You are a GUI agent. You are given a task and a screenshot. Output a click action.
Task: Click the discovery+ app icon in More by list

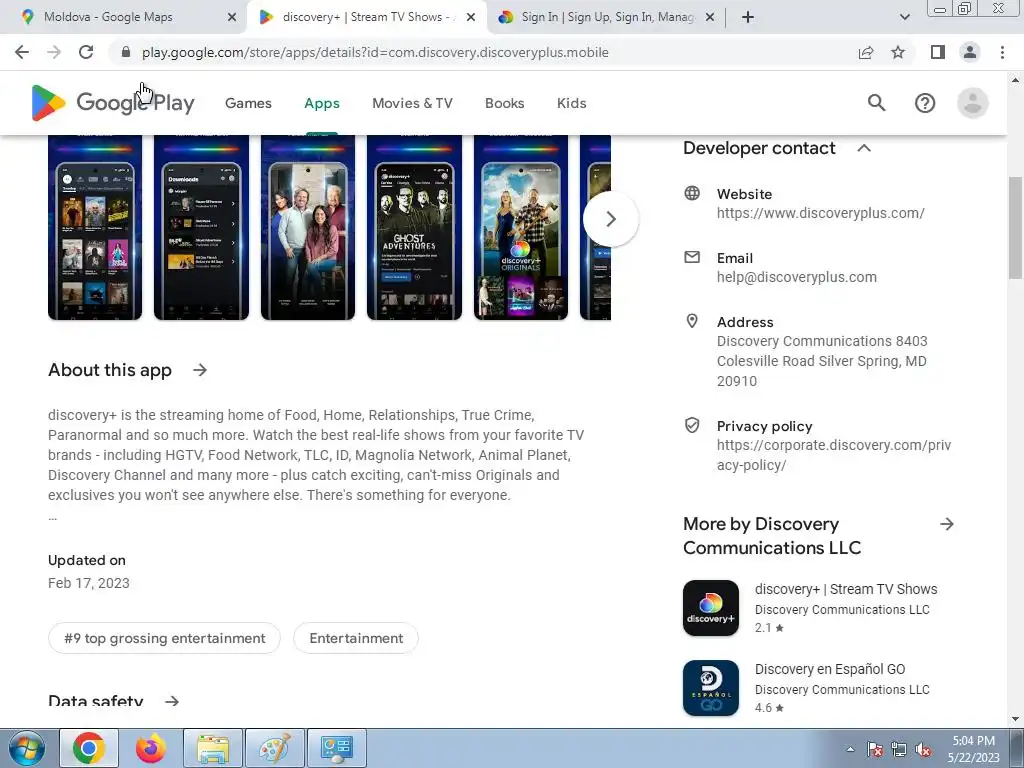[711, 608]
